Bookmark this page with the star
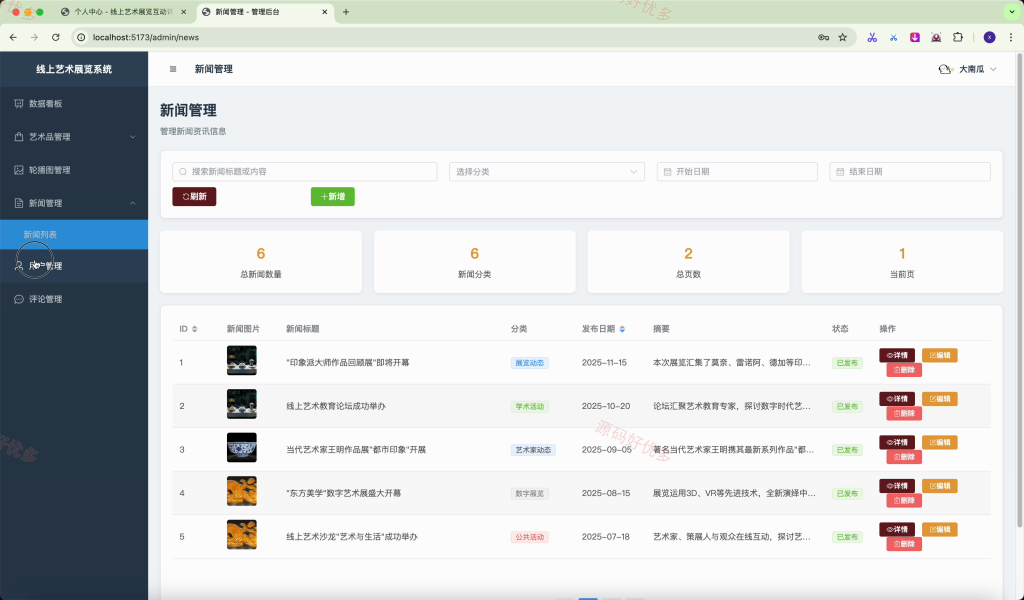The image size is (1024, 600). point(842,37)
